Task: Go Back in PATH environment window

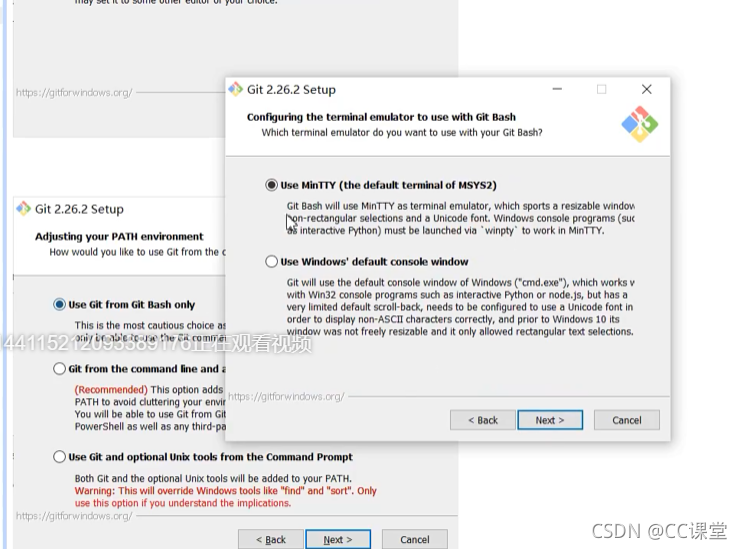Action: pos(271,540)
